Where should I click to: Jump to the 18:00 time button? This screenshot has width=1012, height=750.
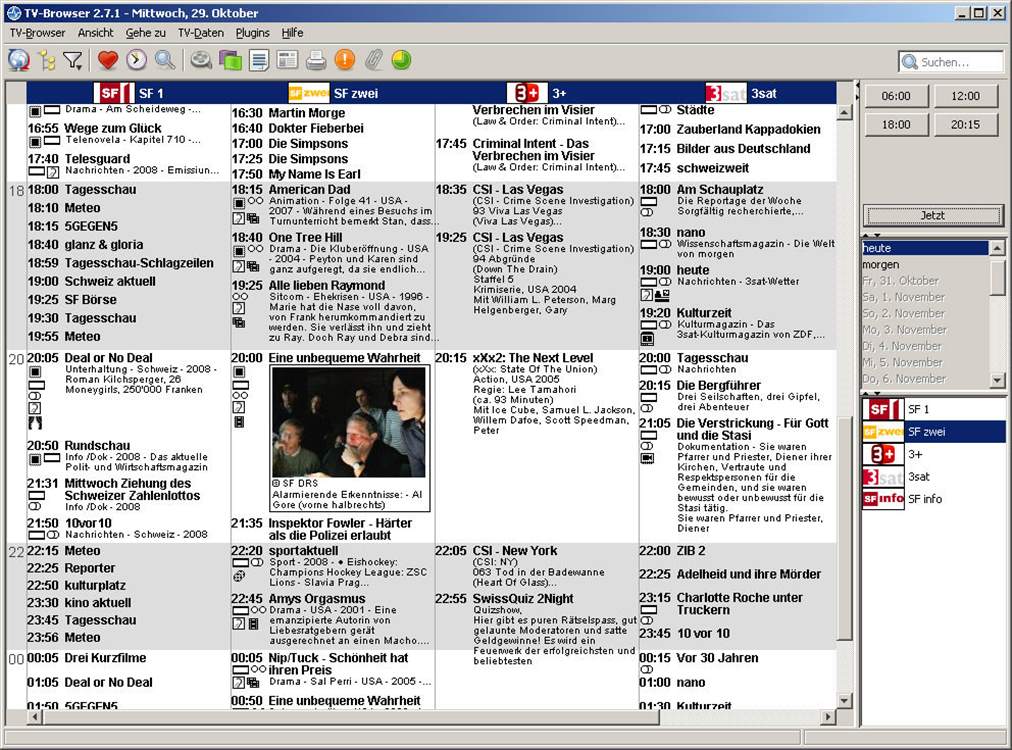896,125
